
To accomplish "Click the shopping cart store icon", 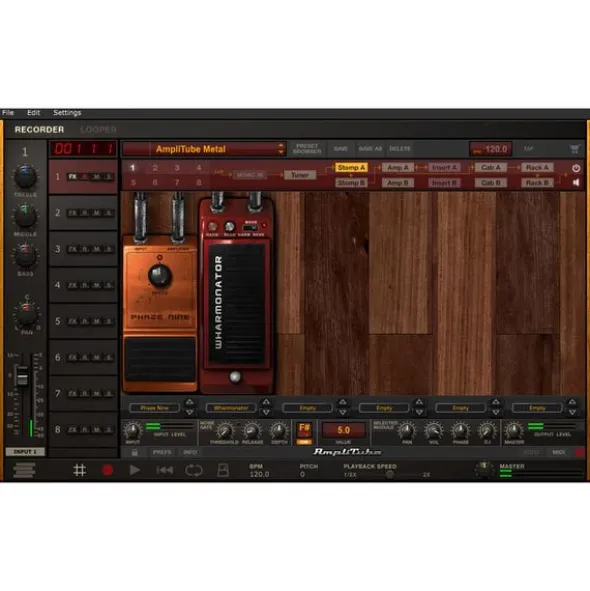I will click(x=574, y=149).
